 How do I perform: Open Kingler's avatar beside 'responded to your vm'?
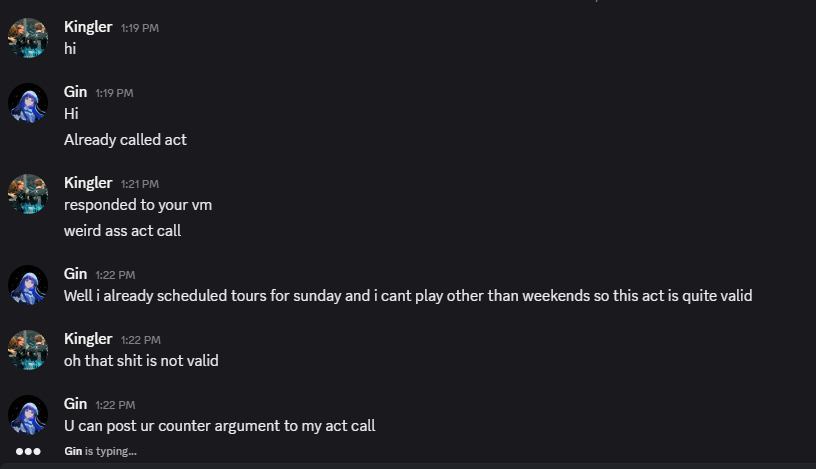pyautogui.click(x=28, y=194)
